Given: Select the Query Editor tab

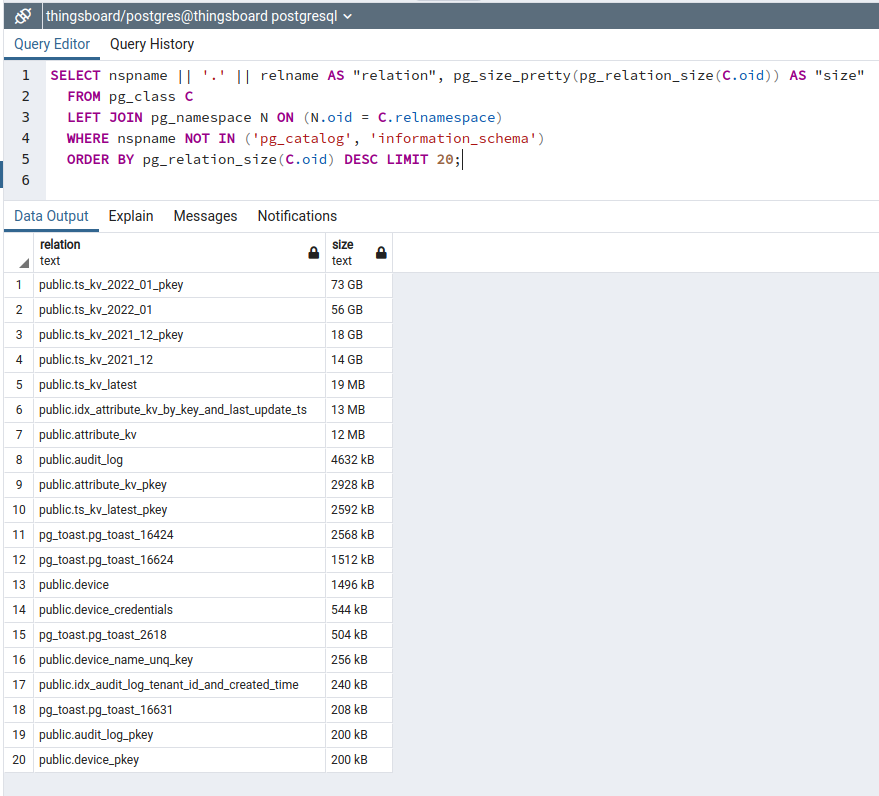Looking at the screenshot, I should pyautogui.click(x=52, y=44).
